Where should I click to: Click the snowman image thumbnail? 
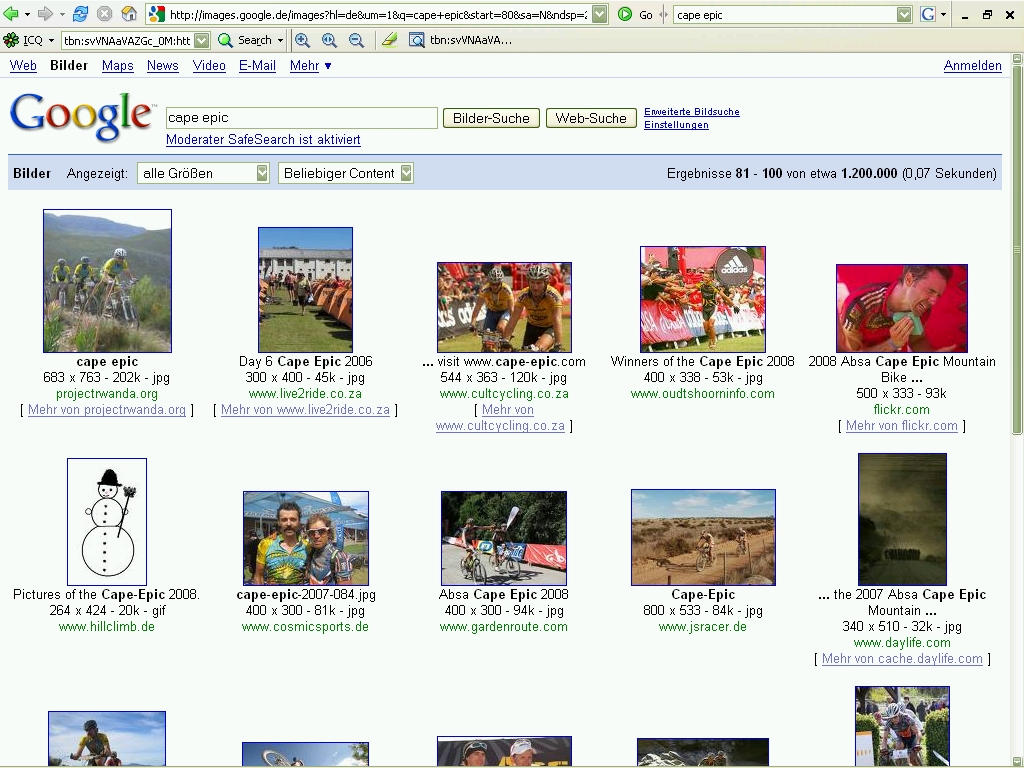107,521
